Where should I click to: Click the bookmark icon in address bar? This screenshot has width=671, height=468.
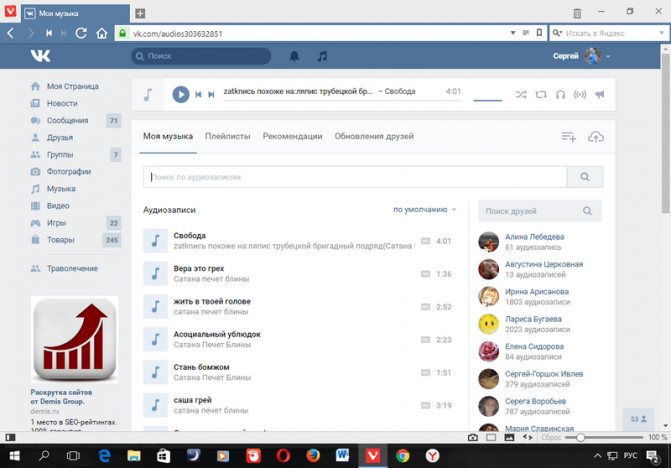[539, 33]
